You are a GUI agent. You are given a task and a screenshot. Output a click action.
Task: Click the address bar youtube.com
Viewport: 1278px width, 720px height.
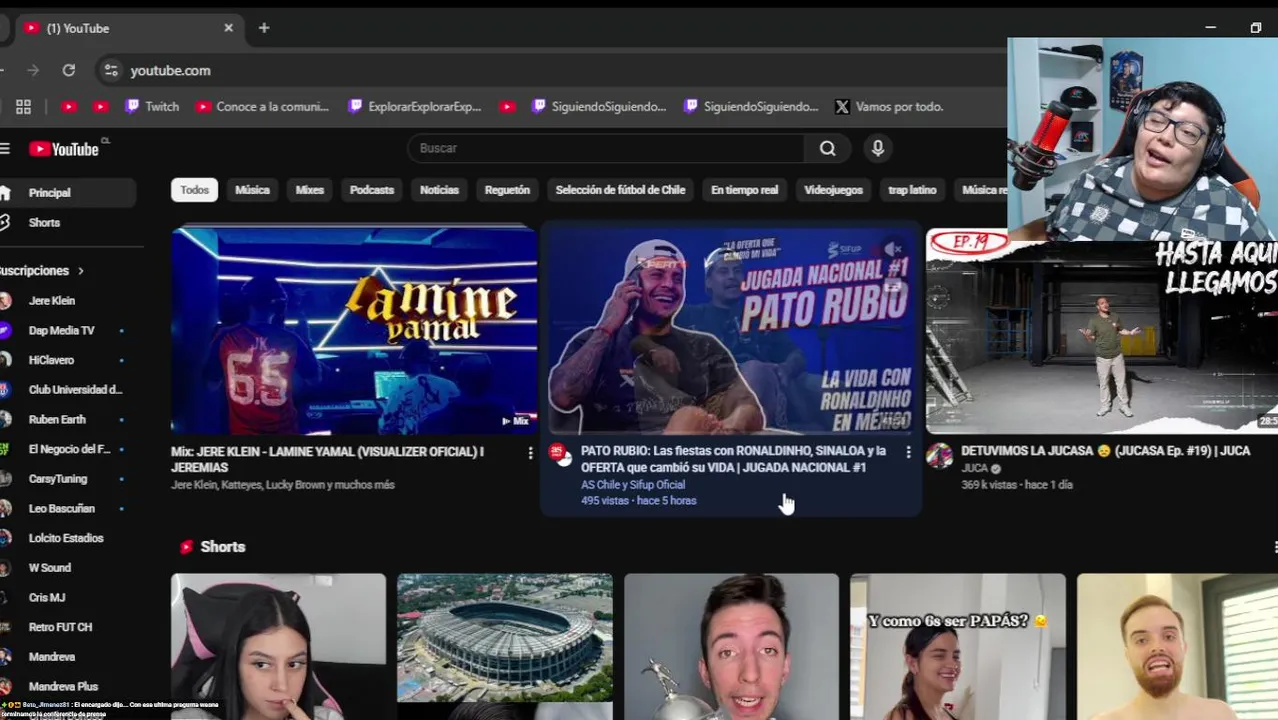point(170,70)
